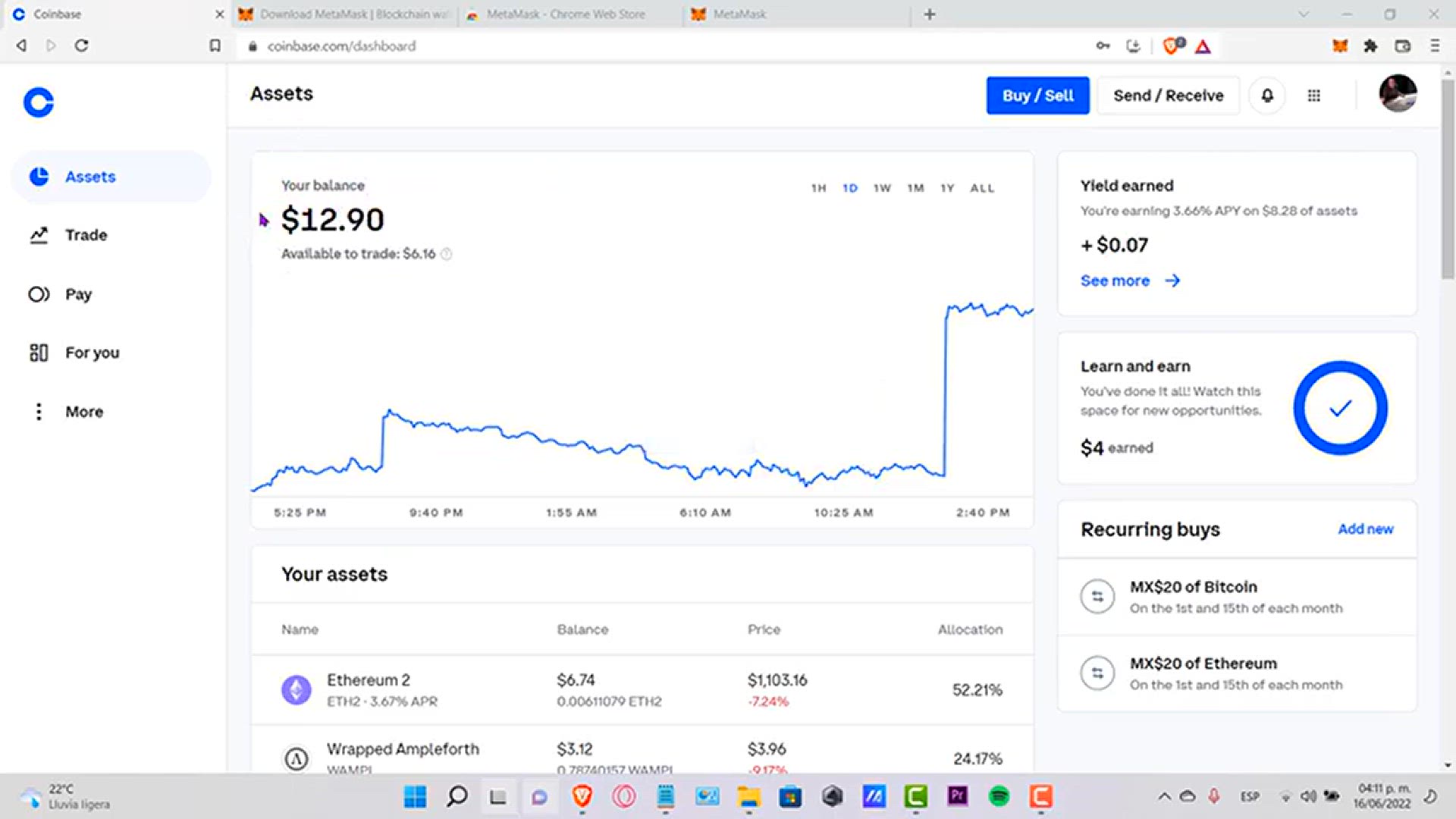This screenshot has width=1456, height=819.
Task: Open Windows taskbar search
Action: click(457, 796)
